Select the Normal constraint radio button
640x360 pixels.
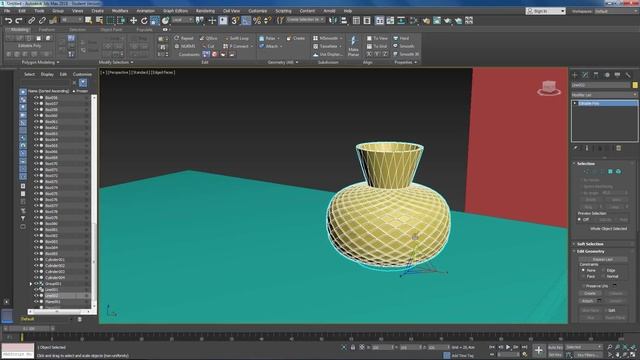pyautogui.click(x=603, y=276)
